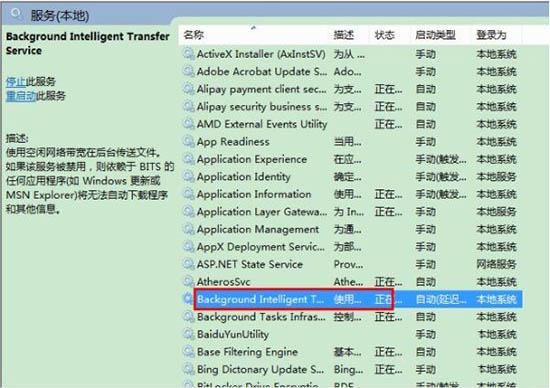
Task: Click Prov... description of ASP.NET State Service
Action: (x=348, y=265)
